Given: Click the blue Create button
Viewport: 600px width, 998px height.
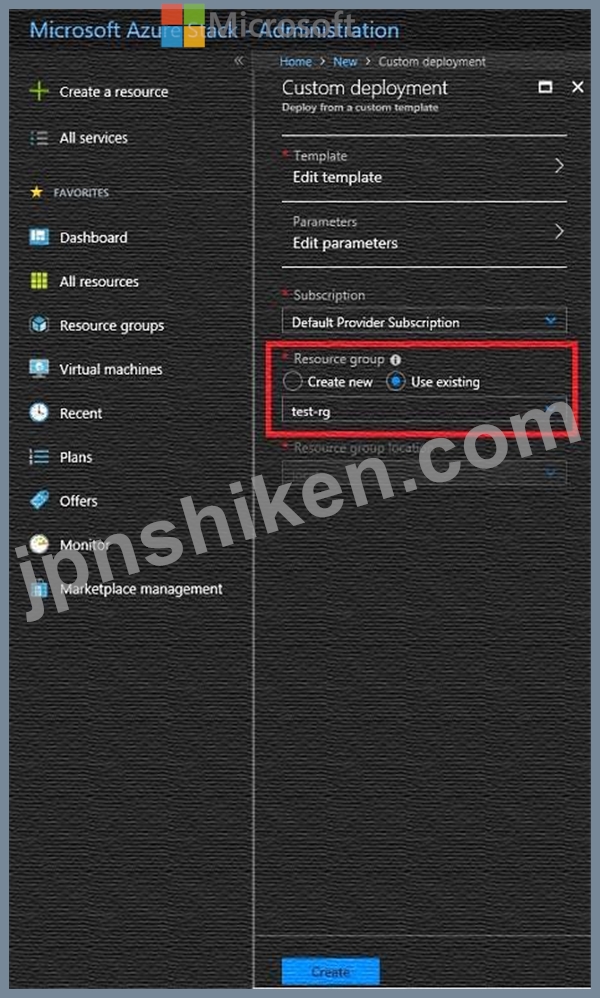Looking at the screenshot, I should [x=330, y=972].
